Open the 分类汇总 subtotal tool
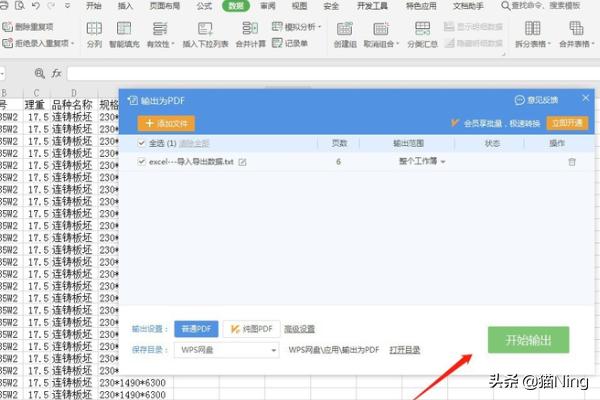600x400 pixels. point(423,35)
